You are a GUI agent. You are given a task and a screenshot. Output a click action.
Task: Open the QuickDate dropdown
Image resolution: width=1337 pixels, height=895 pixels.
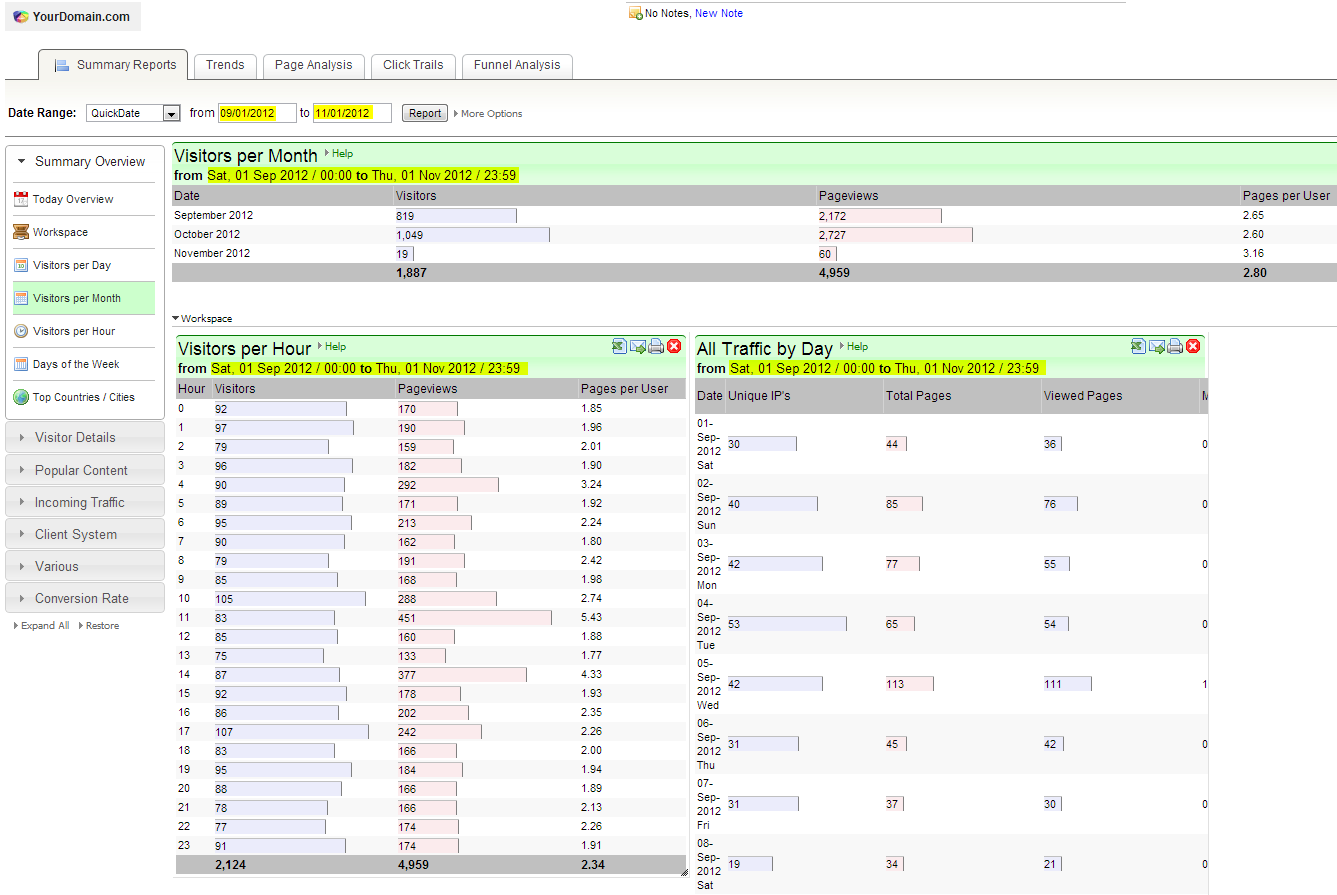[171, 114]
